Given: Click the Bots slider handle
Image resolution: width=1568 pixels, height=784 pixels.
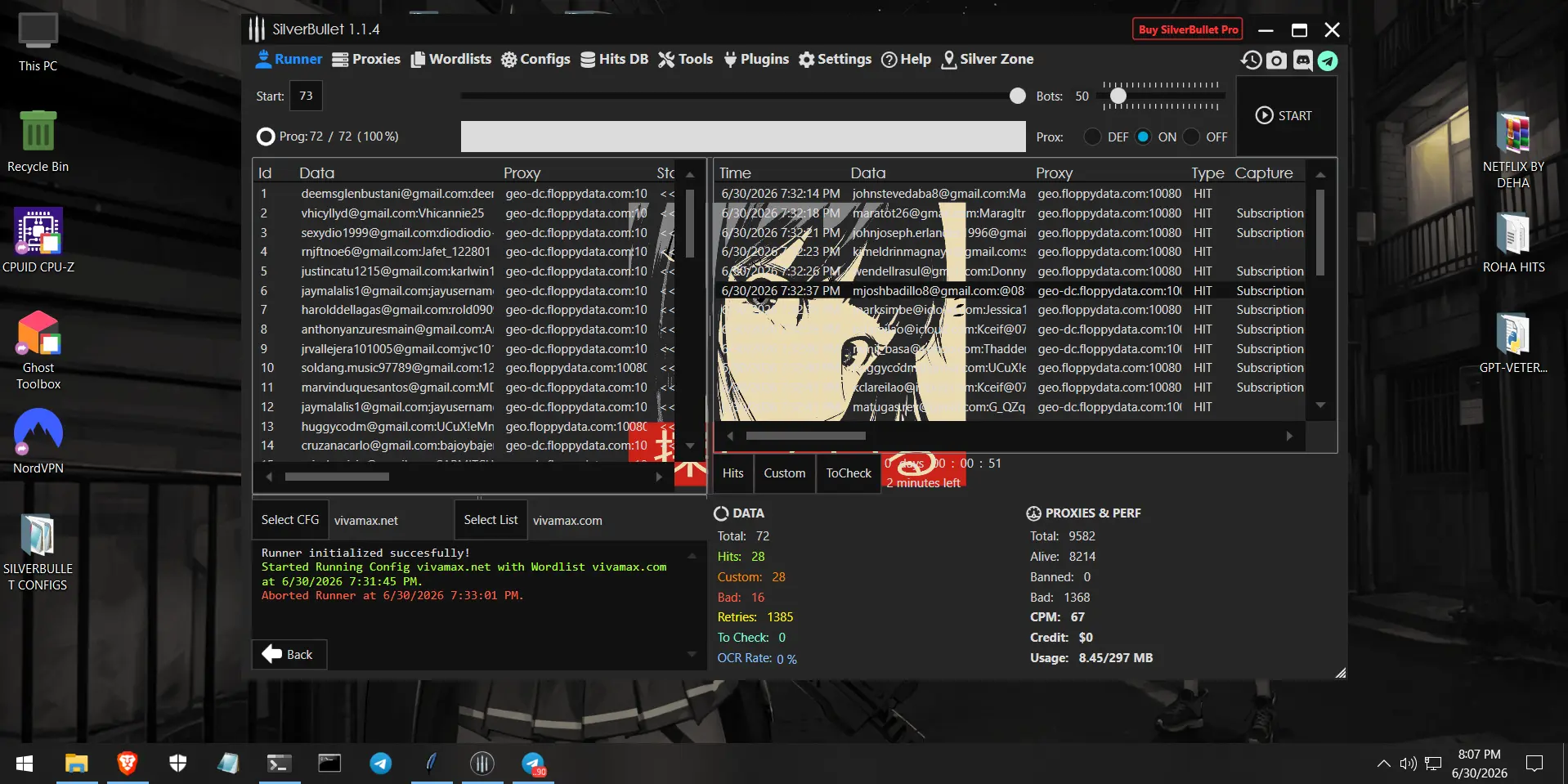Looking at the screenshot, I should [x=1118, y=96].
